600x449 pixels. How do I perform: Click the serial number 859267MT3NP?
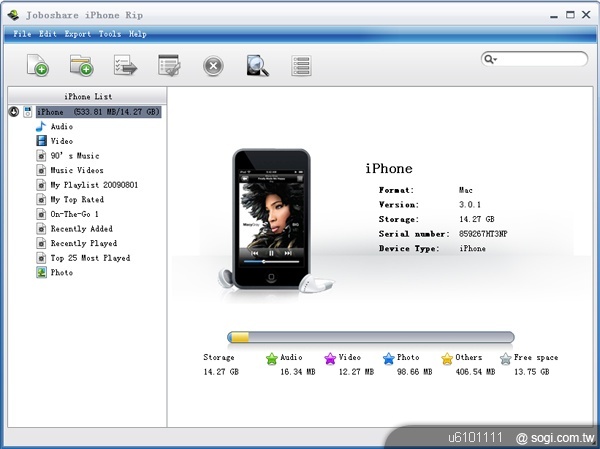[x=483, y=234]
